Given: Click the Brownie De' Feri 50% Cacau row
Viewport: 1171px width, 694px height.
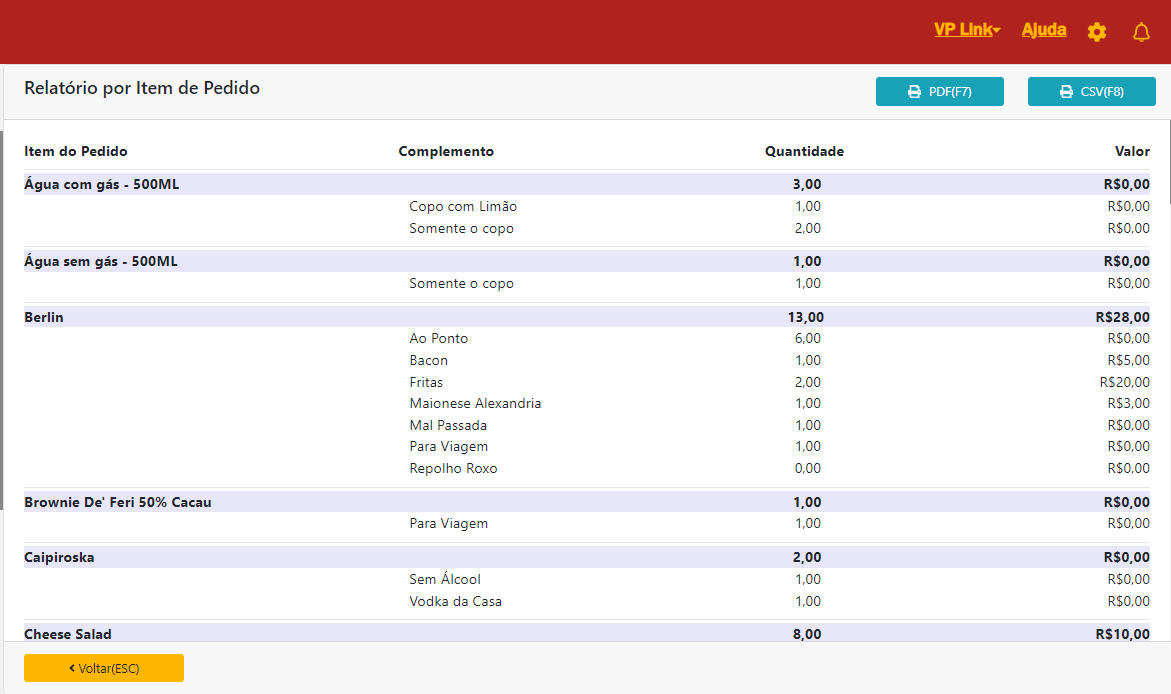Looking at the screenshot, I should [118, 502].
